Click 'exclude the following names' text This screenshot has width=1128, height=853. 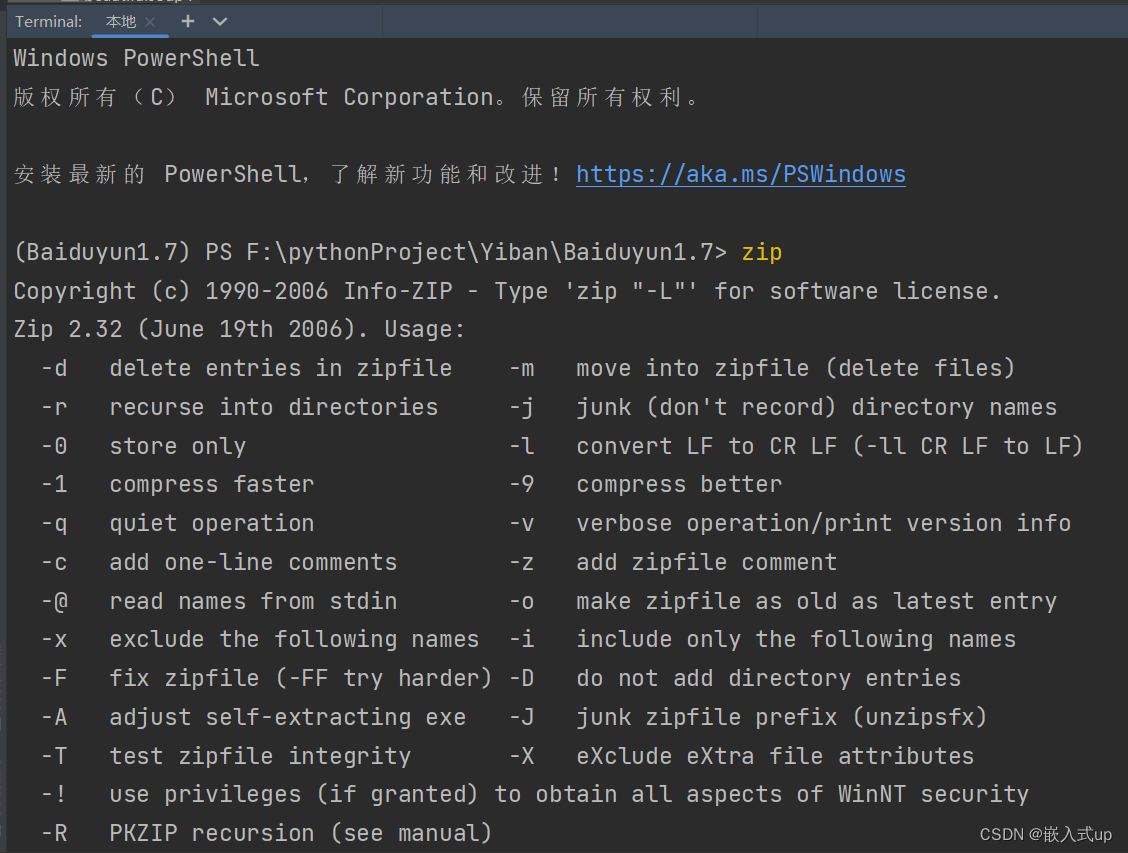coord(294,639)
